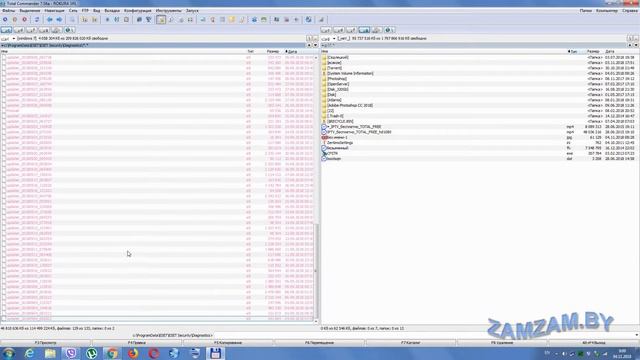The image size is (640, 360).
Task: Open the Конфигурация menu
Action: coord(138,11)
